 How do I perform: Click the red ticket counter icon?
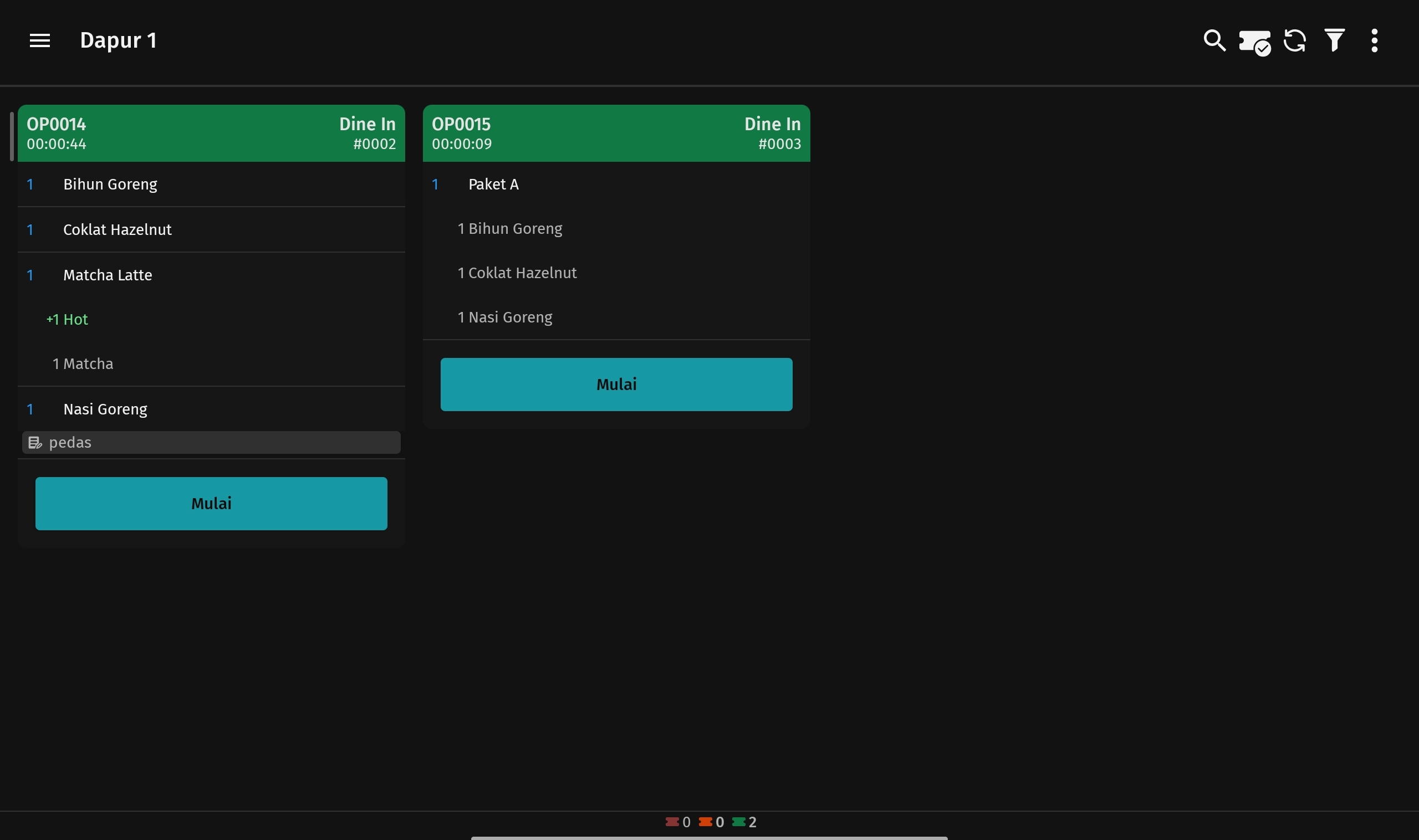point(672,822)
